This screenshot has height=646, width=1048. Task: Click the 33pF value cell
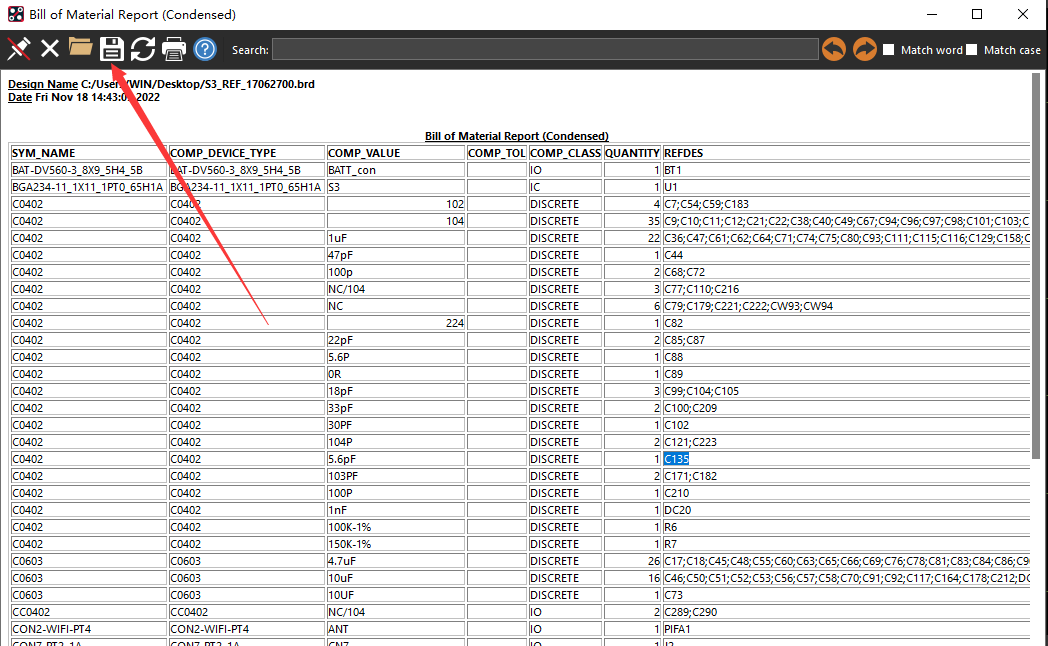(396, 408)
